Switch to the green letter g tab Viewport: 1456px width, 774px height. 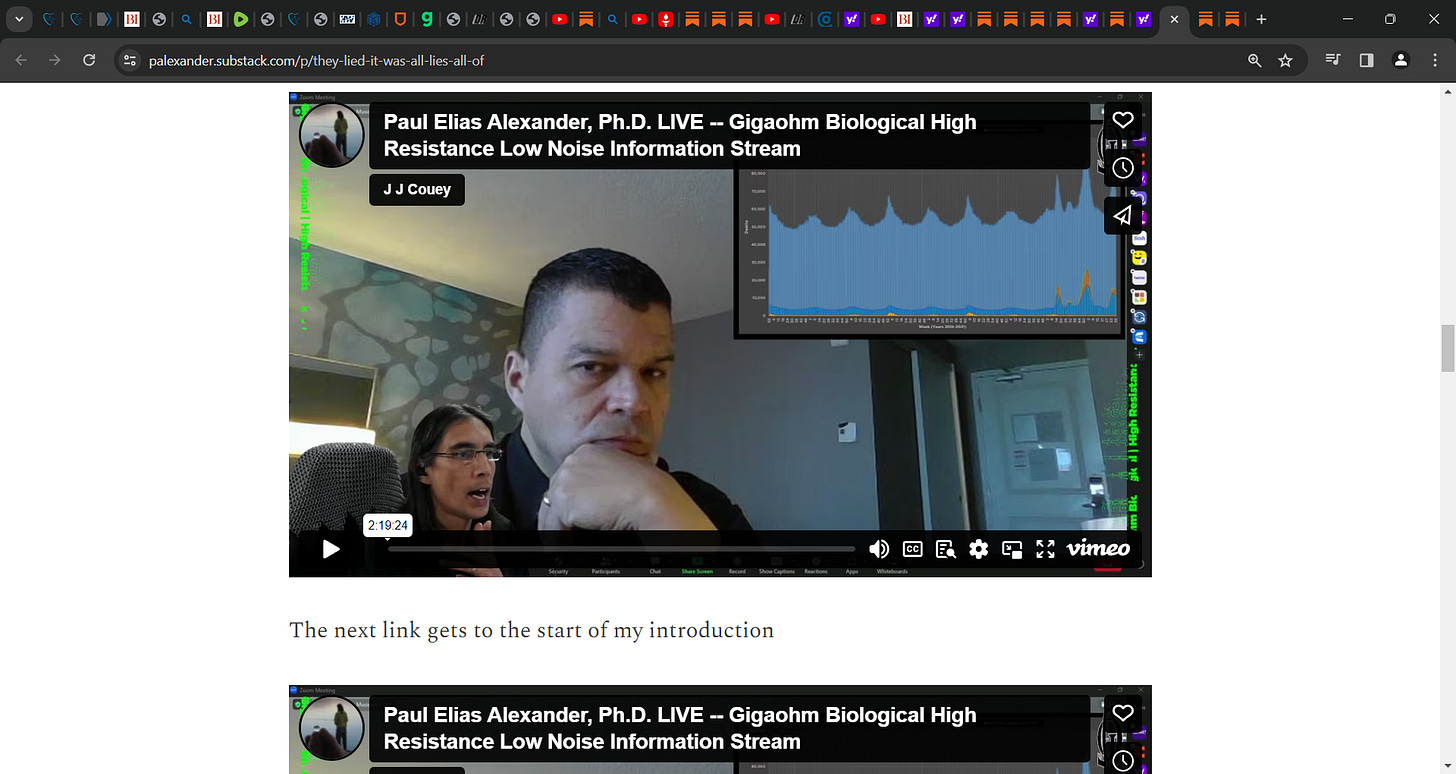(427, 19)
